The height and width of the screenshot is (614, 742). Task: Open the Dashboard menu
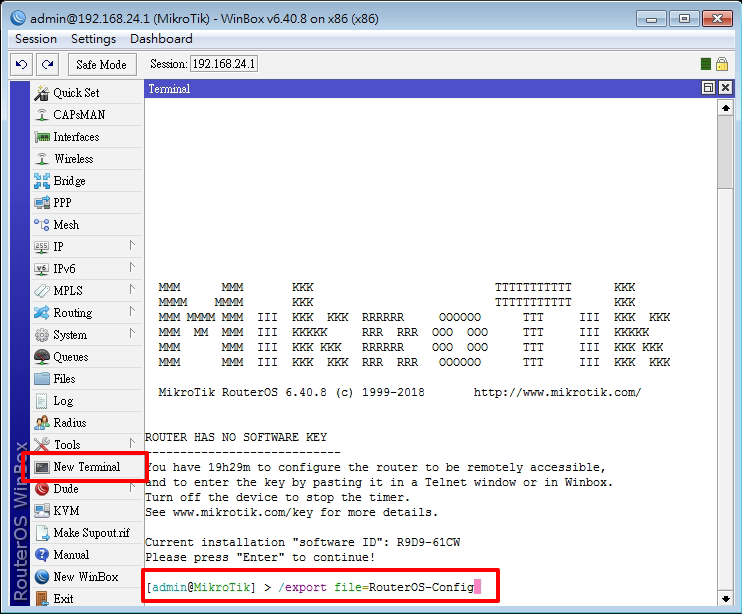tap(161, 39)
